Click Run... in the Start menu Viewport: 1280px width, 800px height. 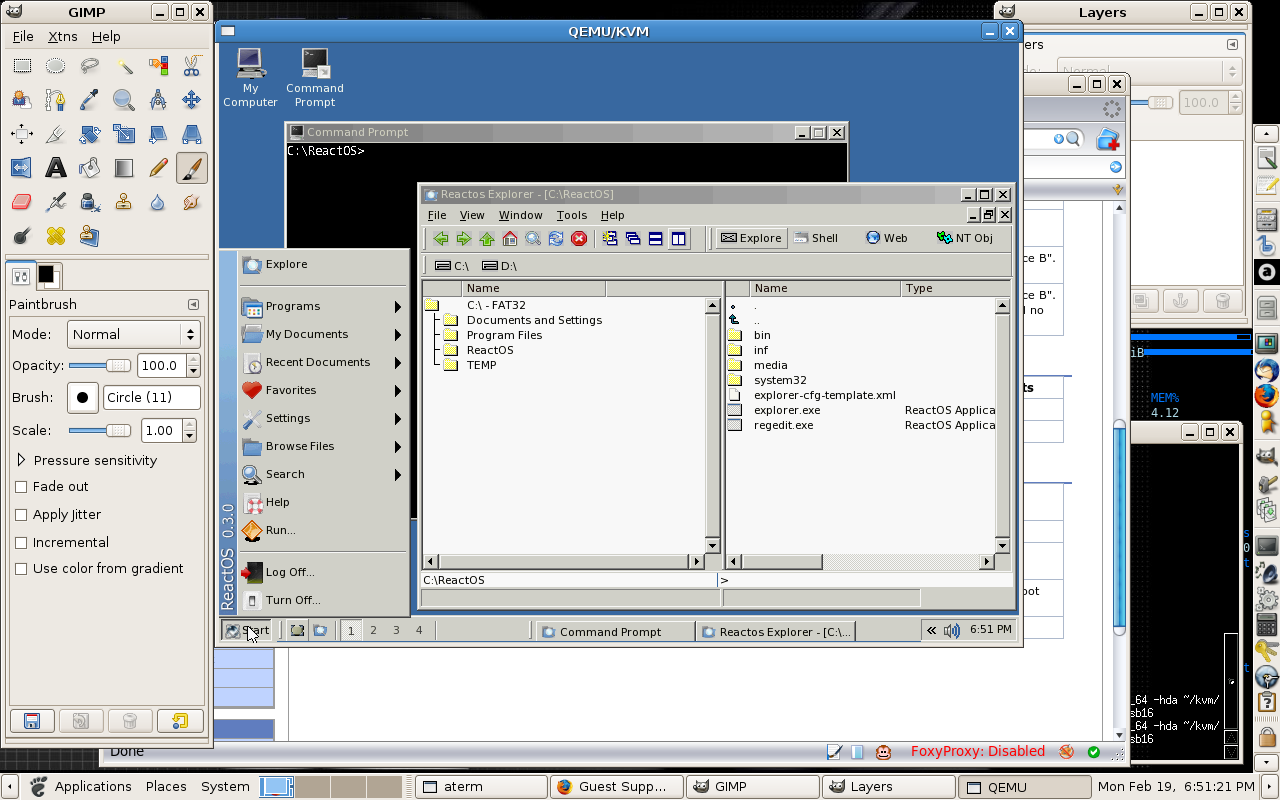pos(280,530)
